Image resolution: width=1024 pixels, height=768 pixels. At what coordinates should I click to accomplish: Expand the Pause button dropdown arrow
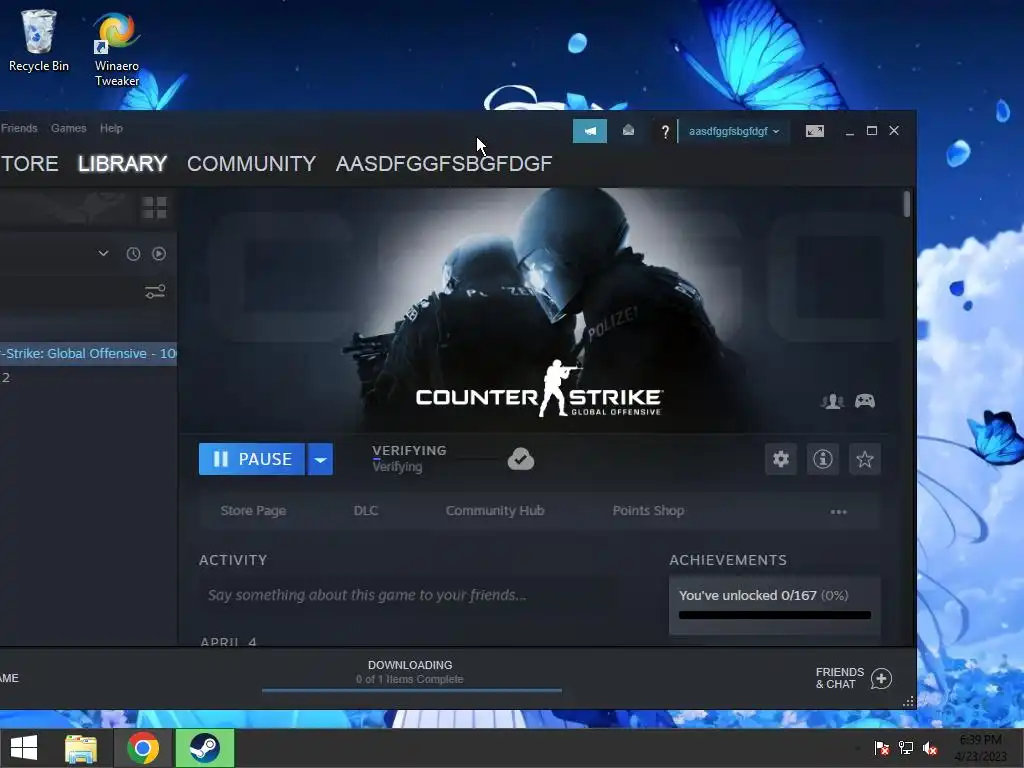click(320, 459)
